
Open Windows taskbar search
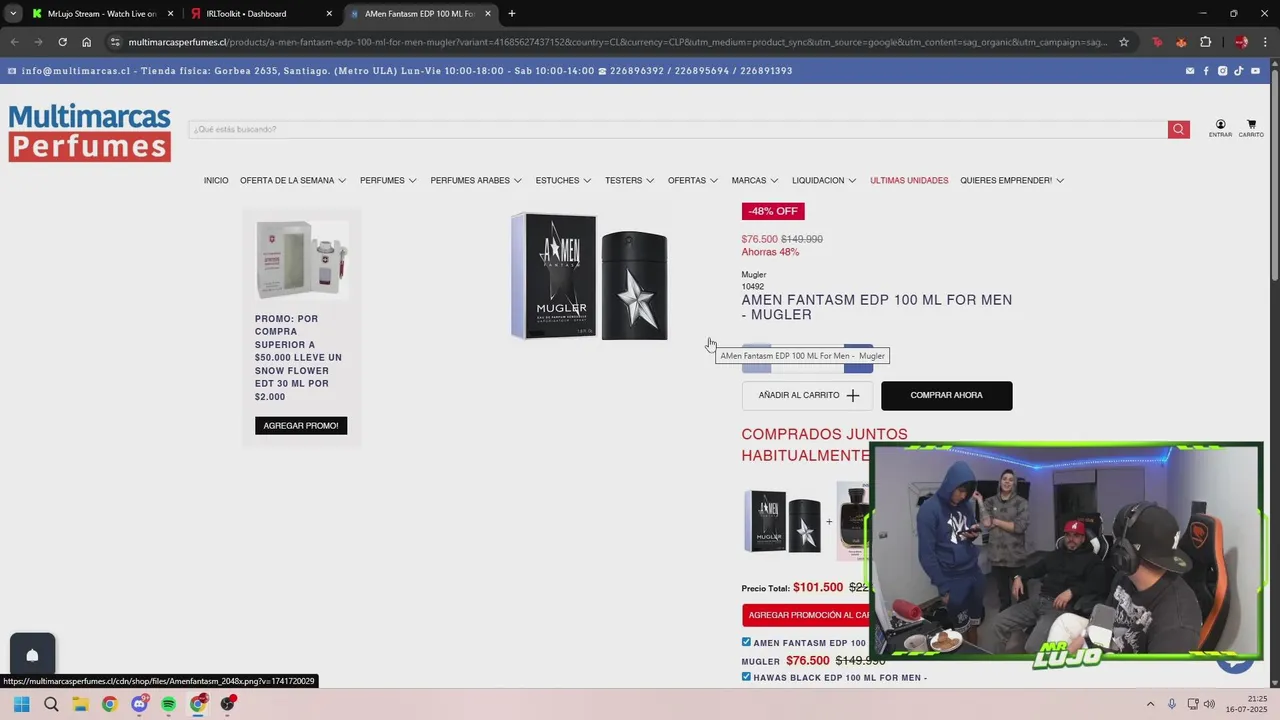51,704
